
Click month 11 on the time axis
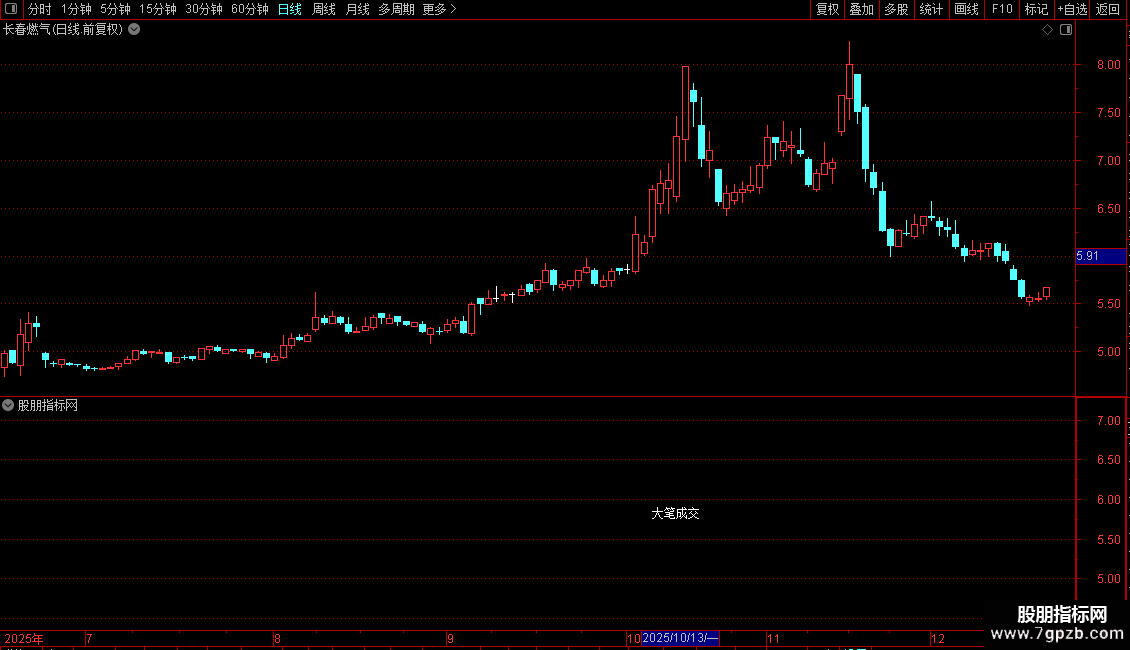tap(773, 638)
